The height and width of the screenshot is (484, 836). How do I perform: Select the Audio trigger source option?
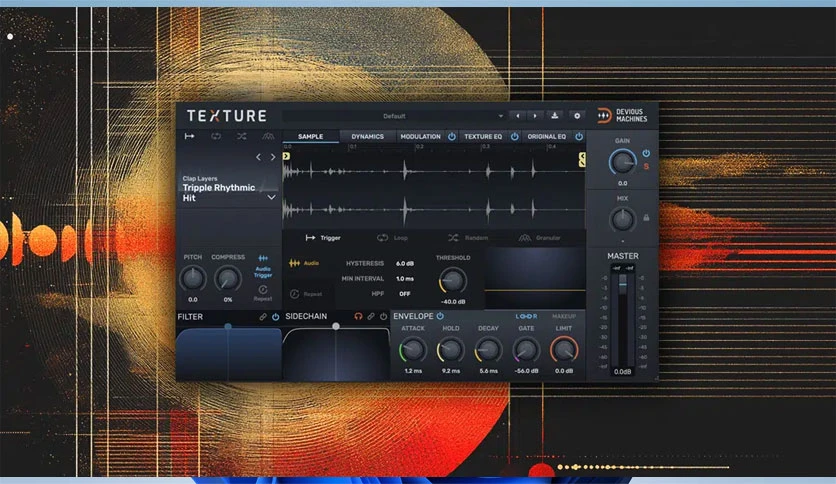point(304,263)
